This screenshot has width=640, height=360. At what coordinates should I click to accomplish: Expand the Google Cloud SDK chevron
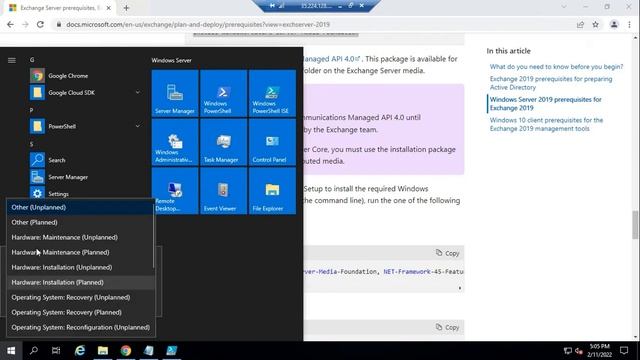coord(138,93)
